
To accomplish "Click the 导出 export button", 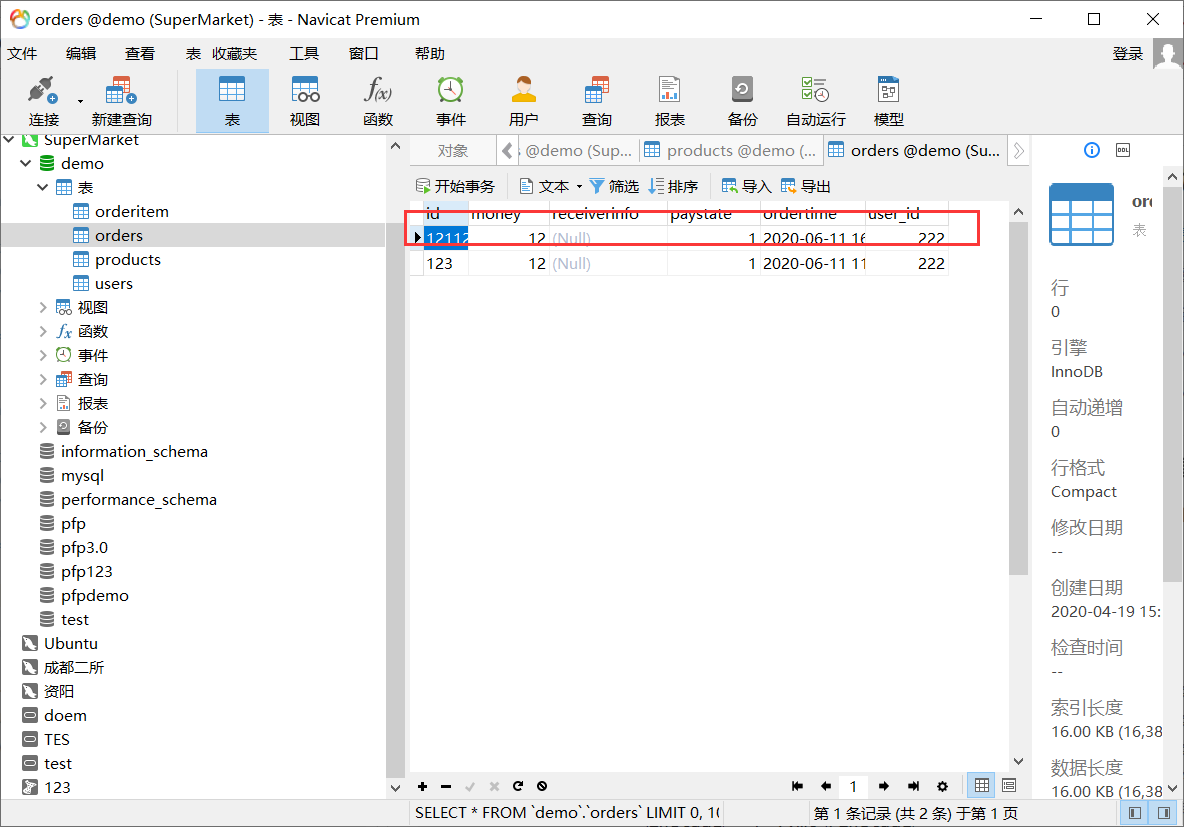I will [806, 186].
